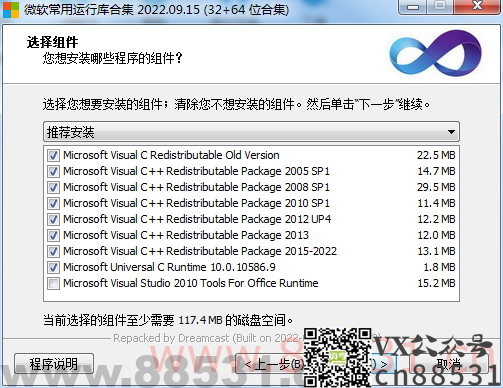
Task: Toggle Visual C++ Redistributable Package 2010 SP1 checkbox
Action: click(53, 203)
